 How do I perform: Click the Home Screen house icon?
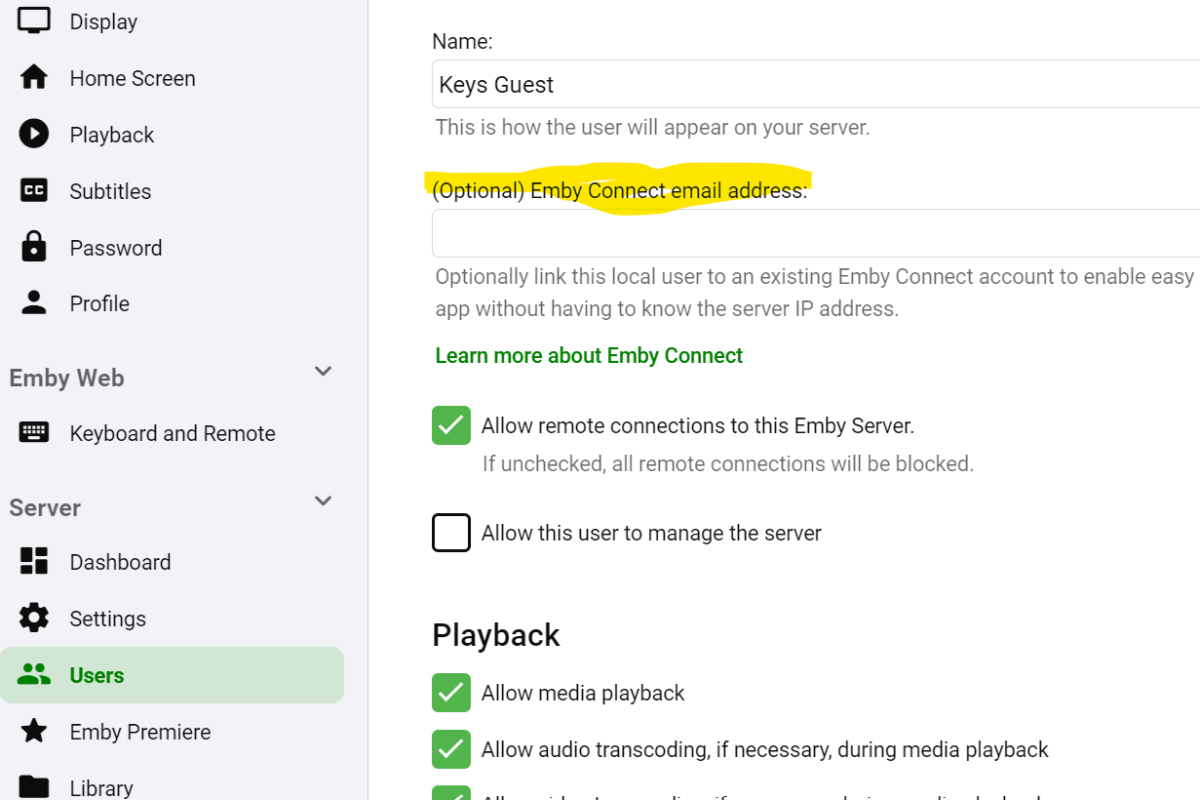(x=34, y=77)
